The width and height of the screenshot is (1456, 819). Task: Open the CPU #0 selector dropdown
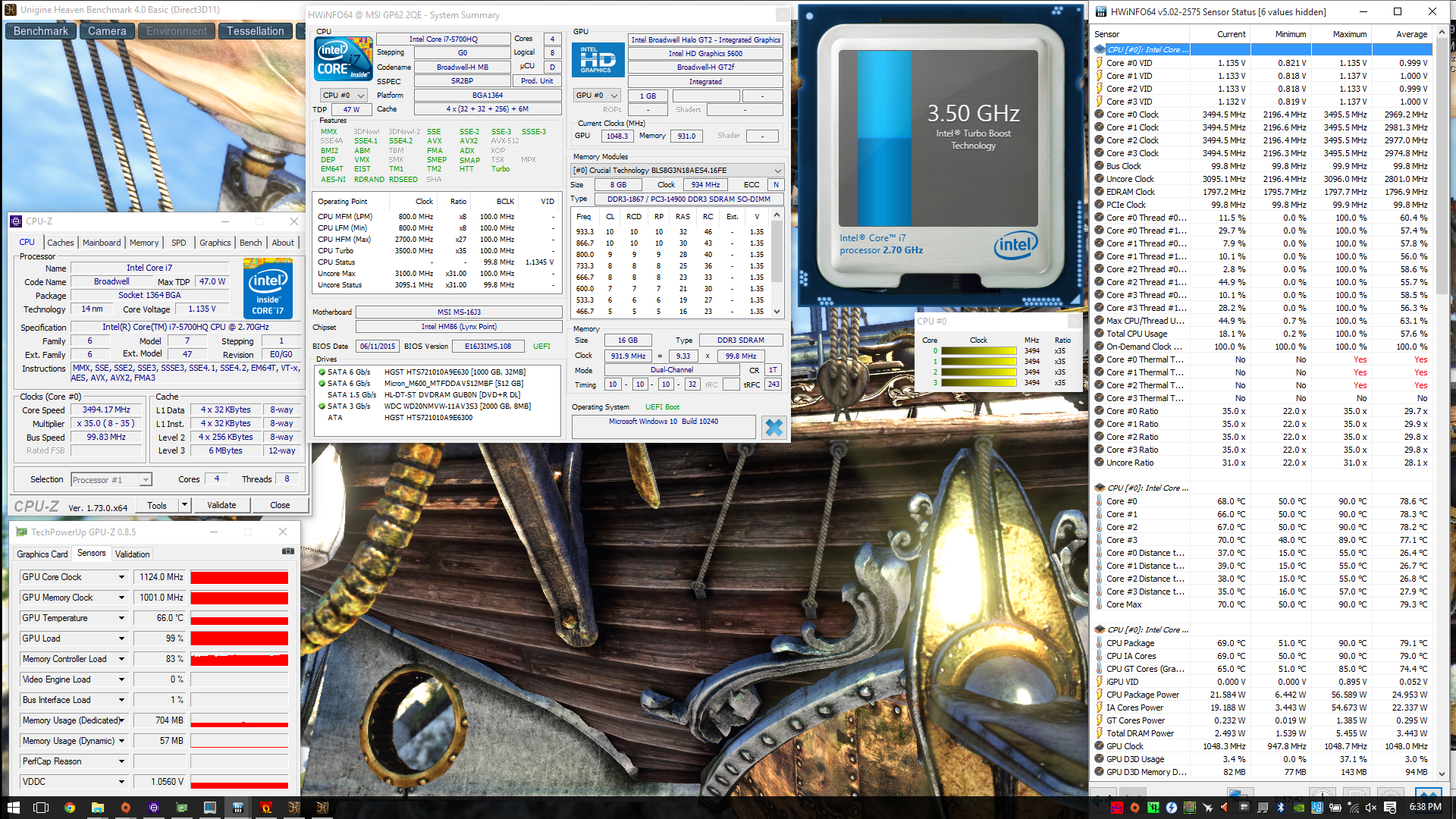pyautogui.click(x=344, y=96)
